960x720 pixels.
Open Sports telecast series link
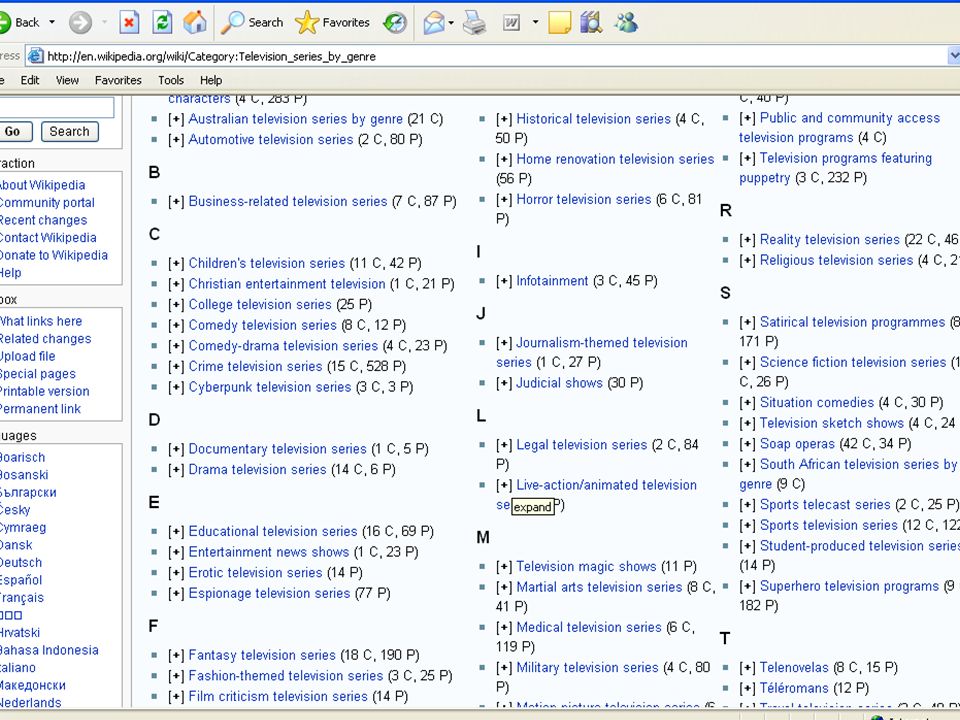[x=825, y=505]
